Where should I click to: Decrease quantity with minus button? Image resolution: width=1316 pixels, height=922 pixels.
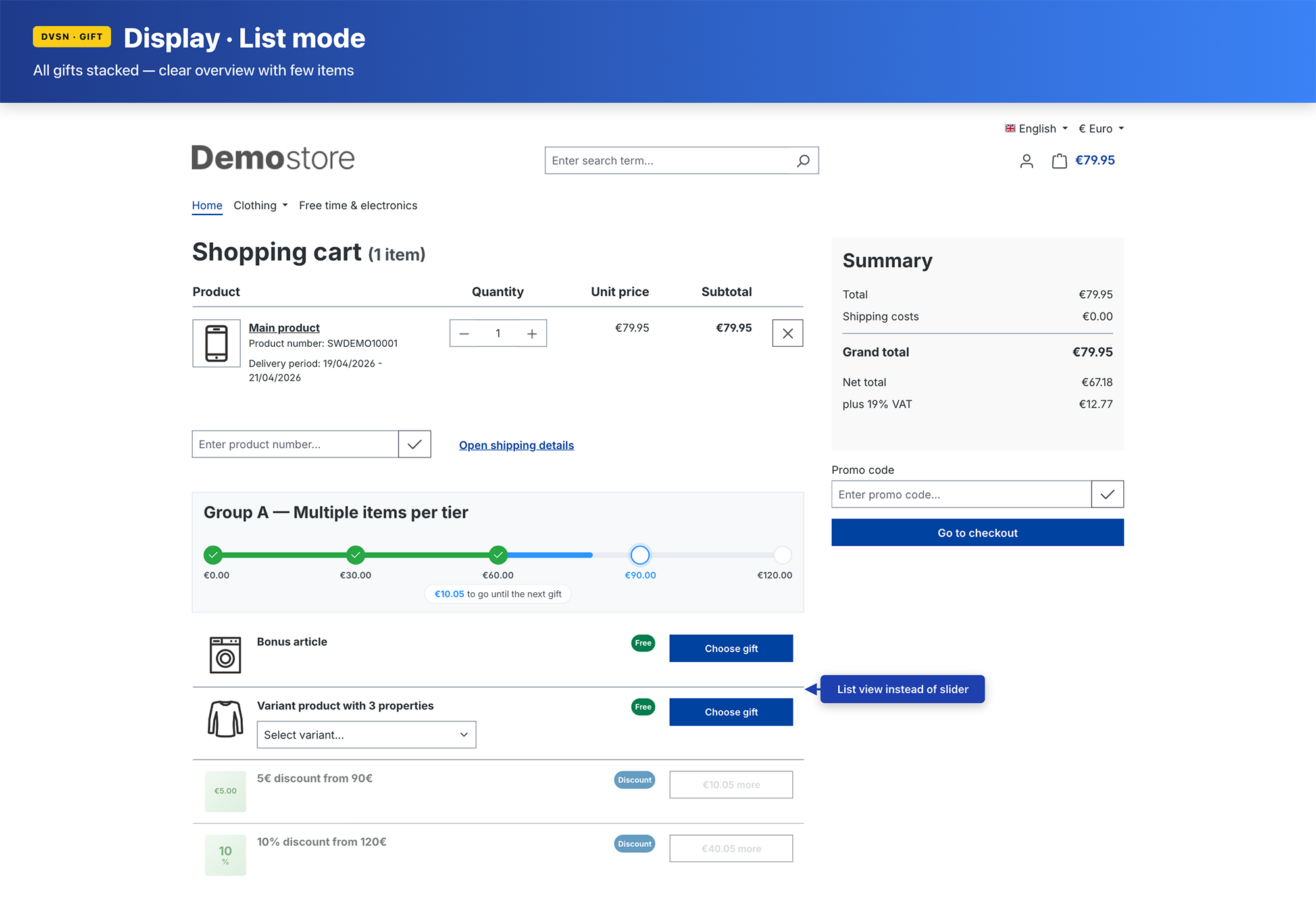click(464, 334)
